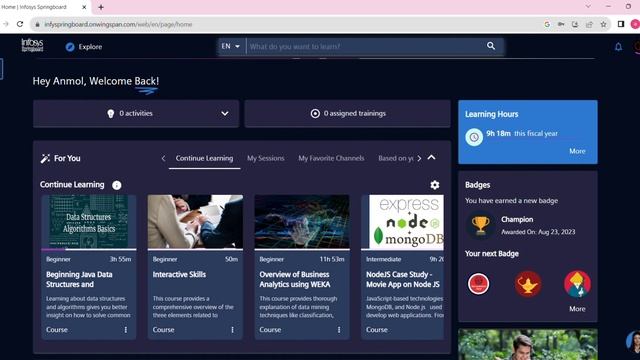Image resolution: width=640 pixels, height=360 pixels.
Task: Reload the page in browser
Action: [20, 24]
